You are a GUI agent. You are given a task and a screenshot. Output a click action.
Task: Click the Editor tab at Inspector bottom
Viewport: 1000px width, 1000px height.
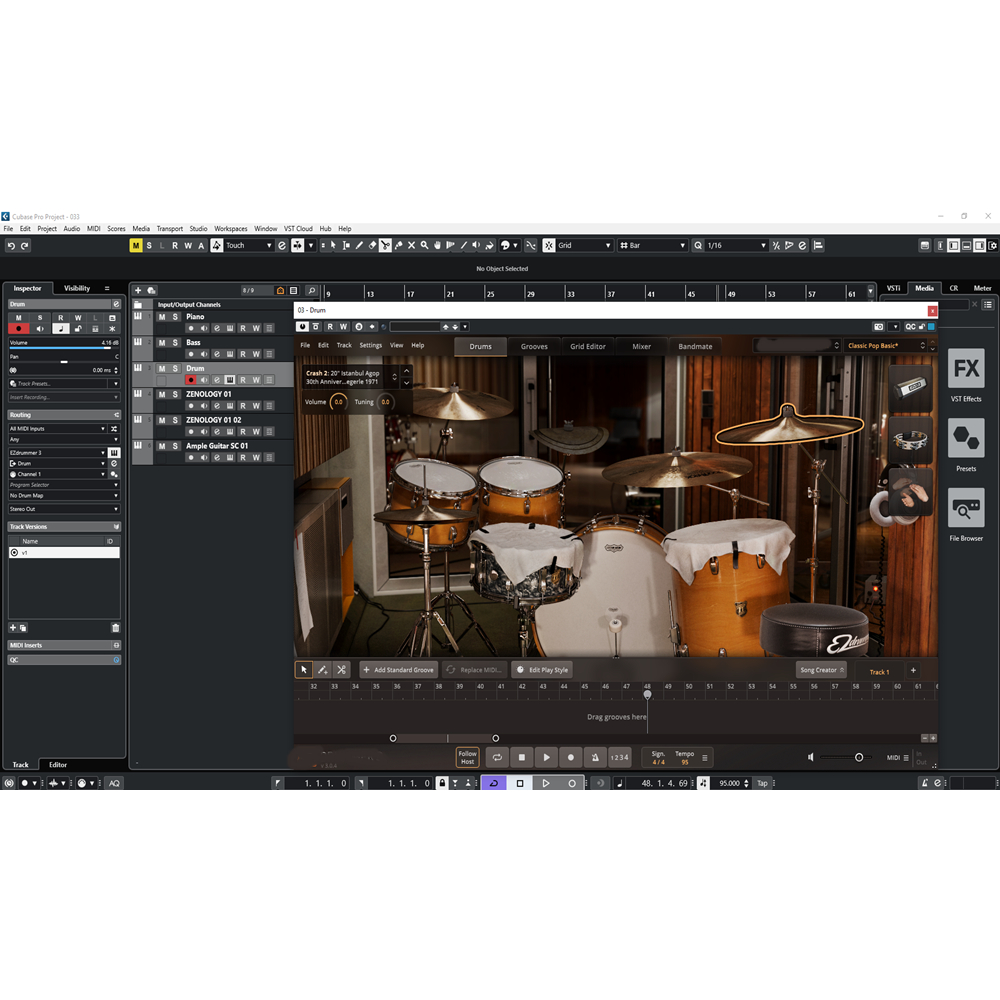(x=58, y=764)
